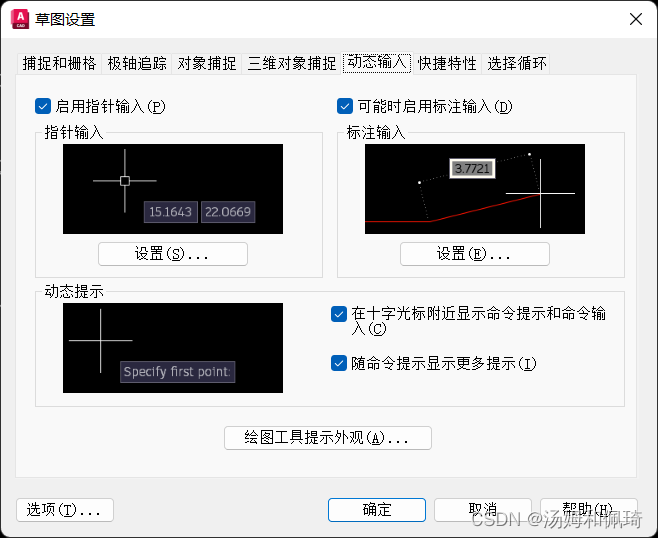Confirm with the 确定 button

(377, 510)
